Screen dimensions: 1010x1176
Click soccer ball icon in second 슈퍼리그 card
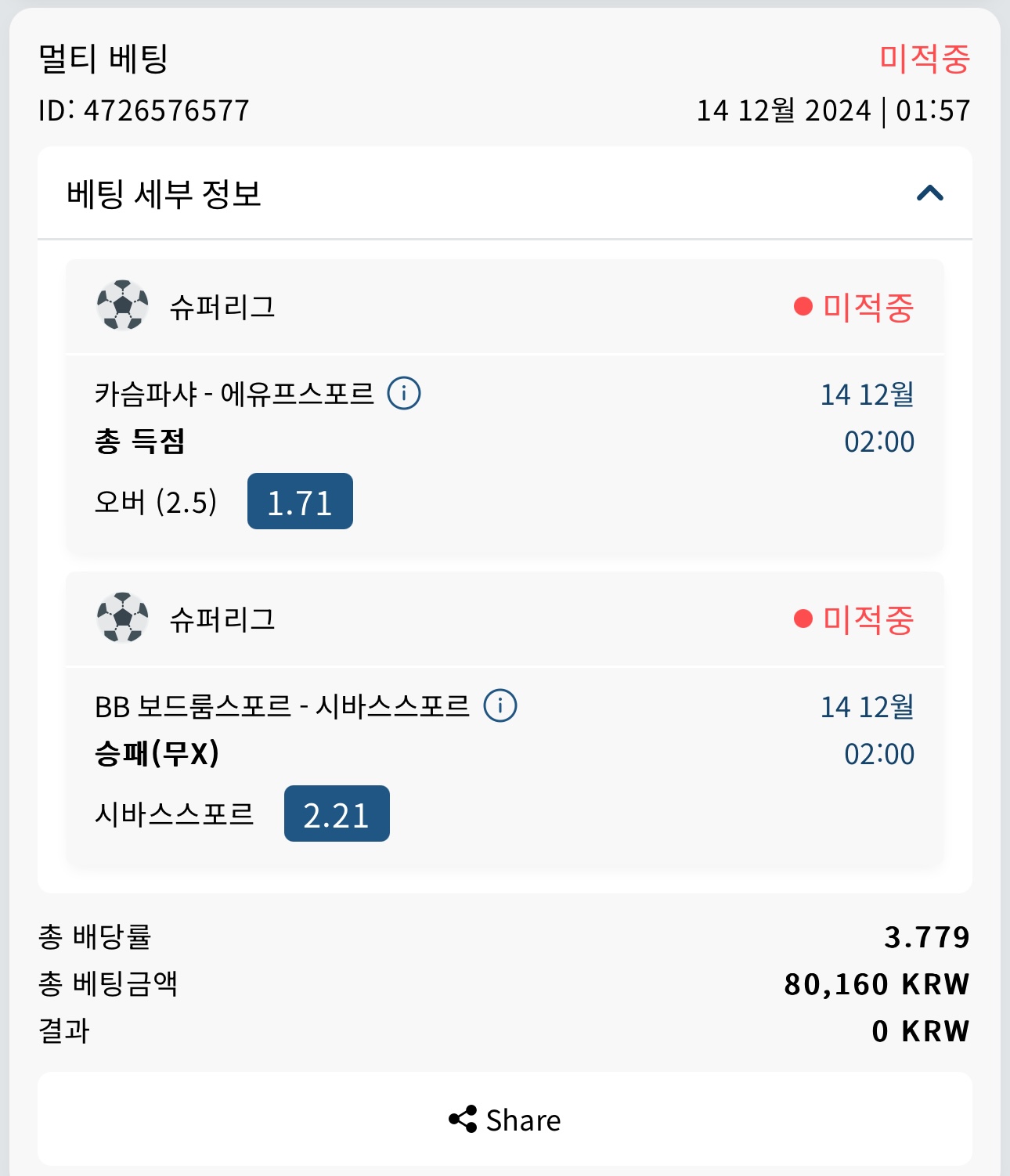click(122, 619)
